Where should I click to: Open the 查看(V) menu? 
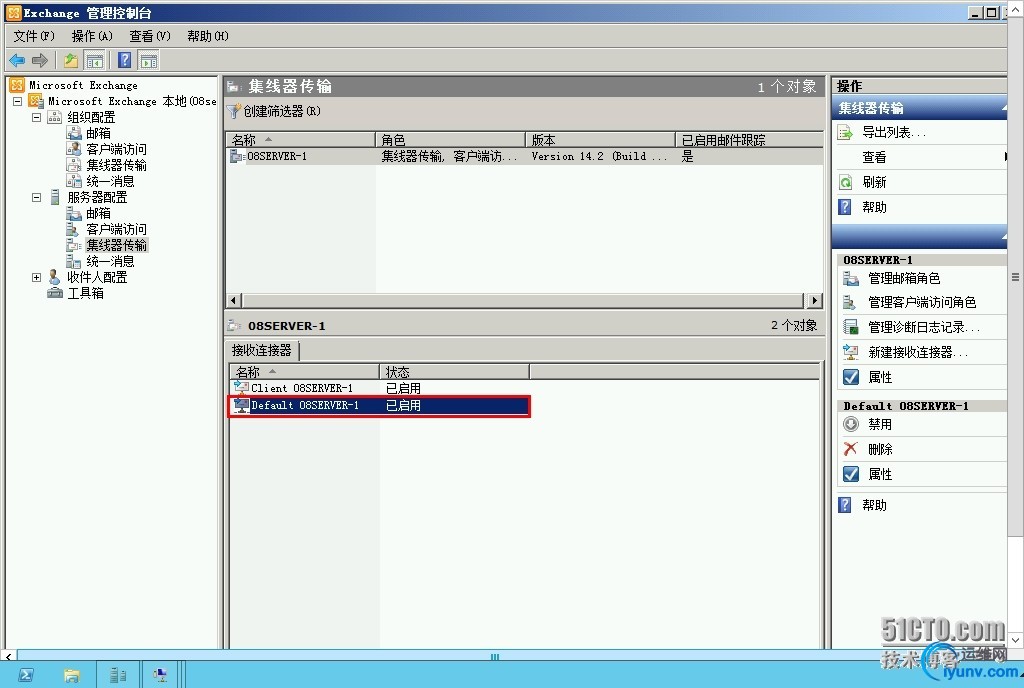pos(150,36)
